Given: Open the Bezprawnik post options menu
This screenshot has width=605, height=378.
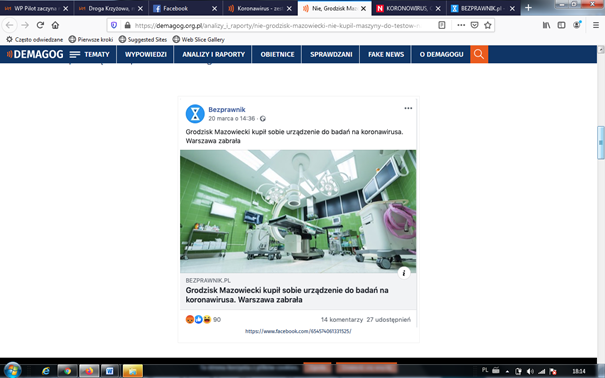Looking at the screenshot, I should tap(408, 108).
